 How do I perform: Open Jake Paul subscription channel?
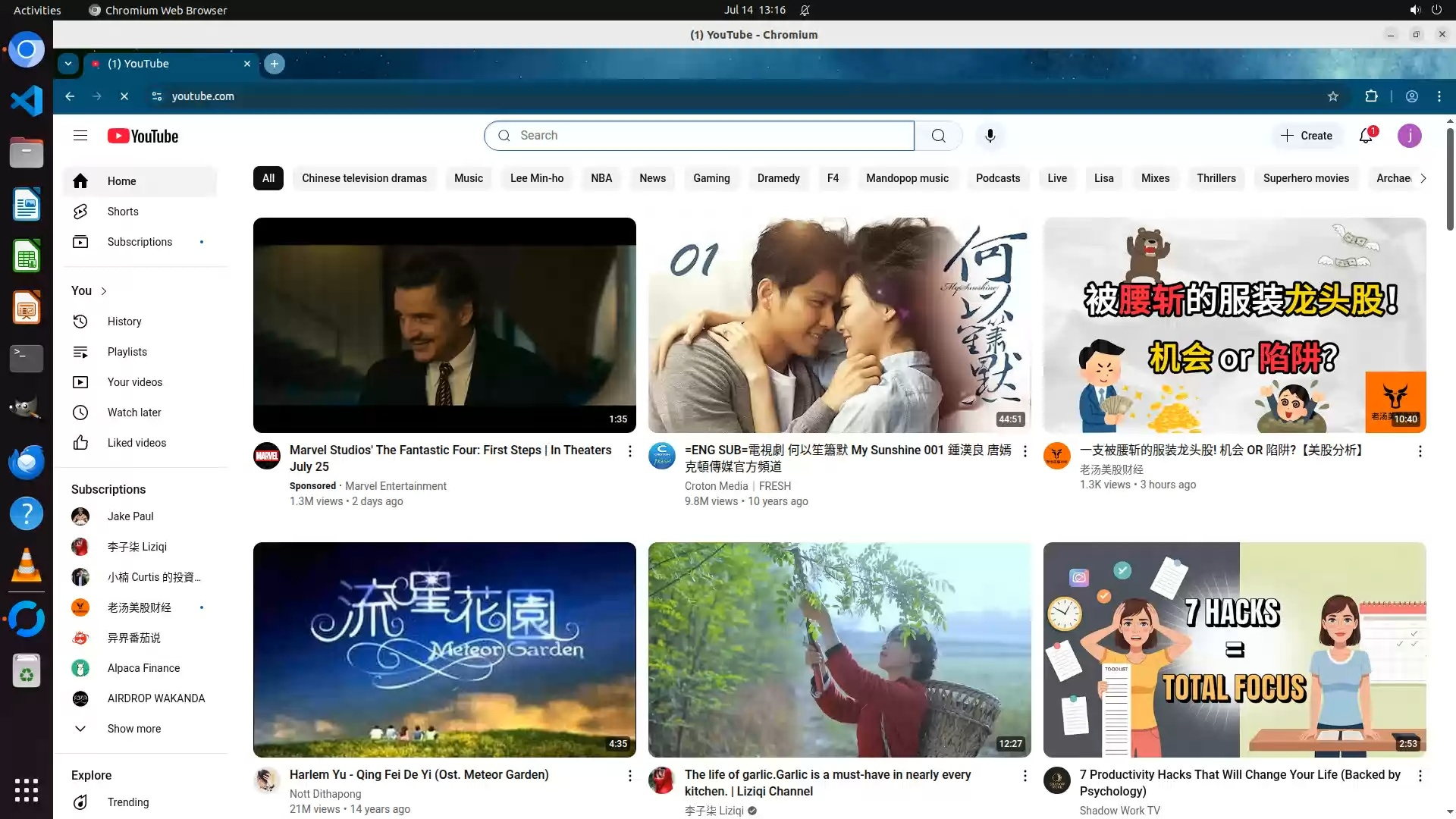130,516
